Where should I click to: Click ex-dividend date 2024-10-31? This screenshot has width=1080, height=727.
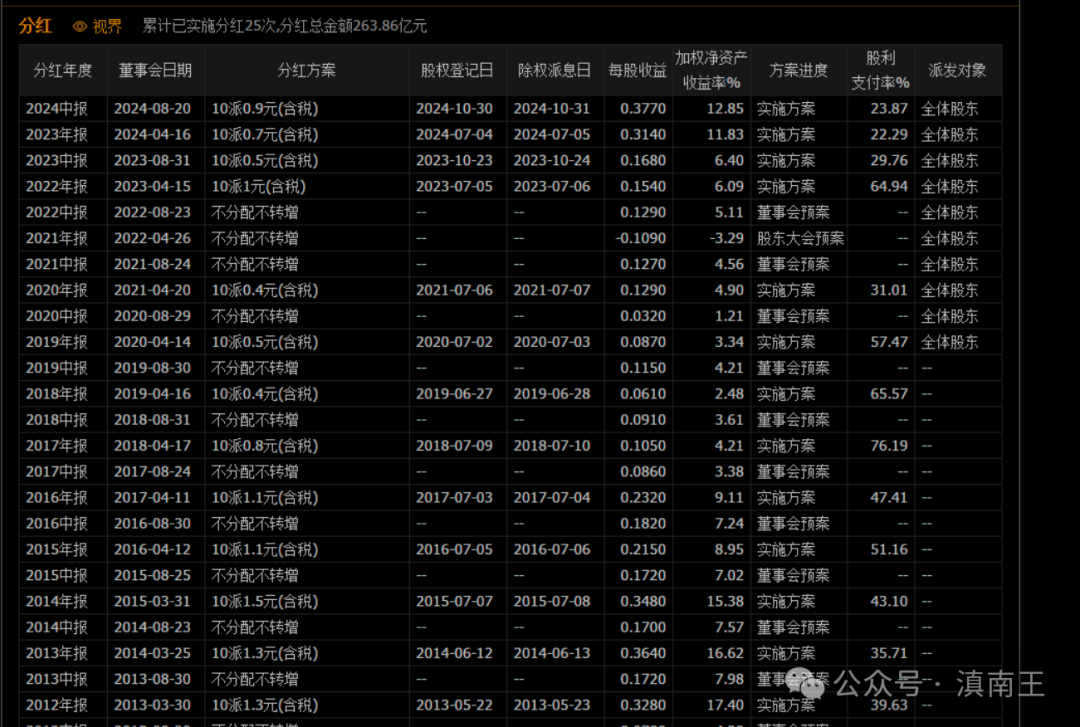(552, 109)
